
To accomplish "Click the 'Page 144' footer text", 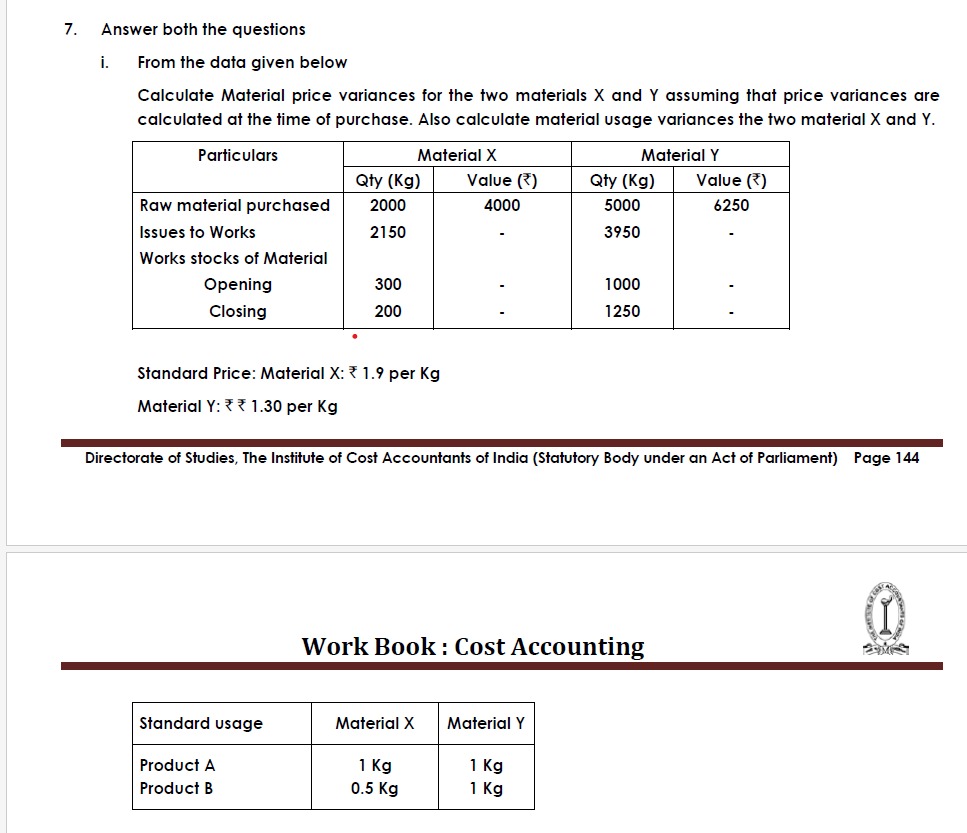I will 886,458.
